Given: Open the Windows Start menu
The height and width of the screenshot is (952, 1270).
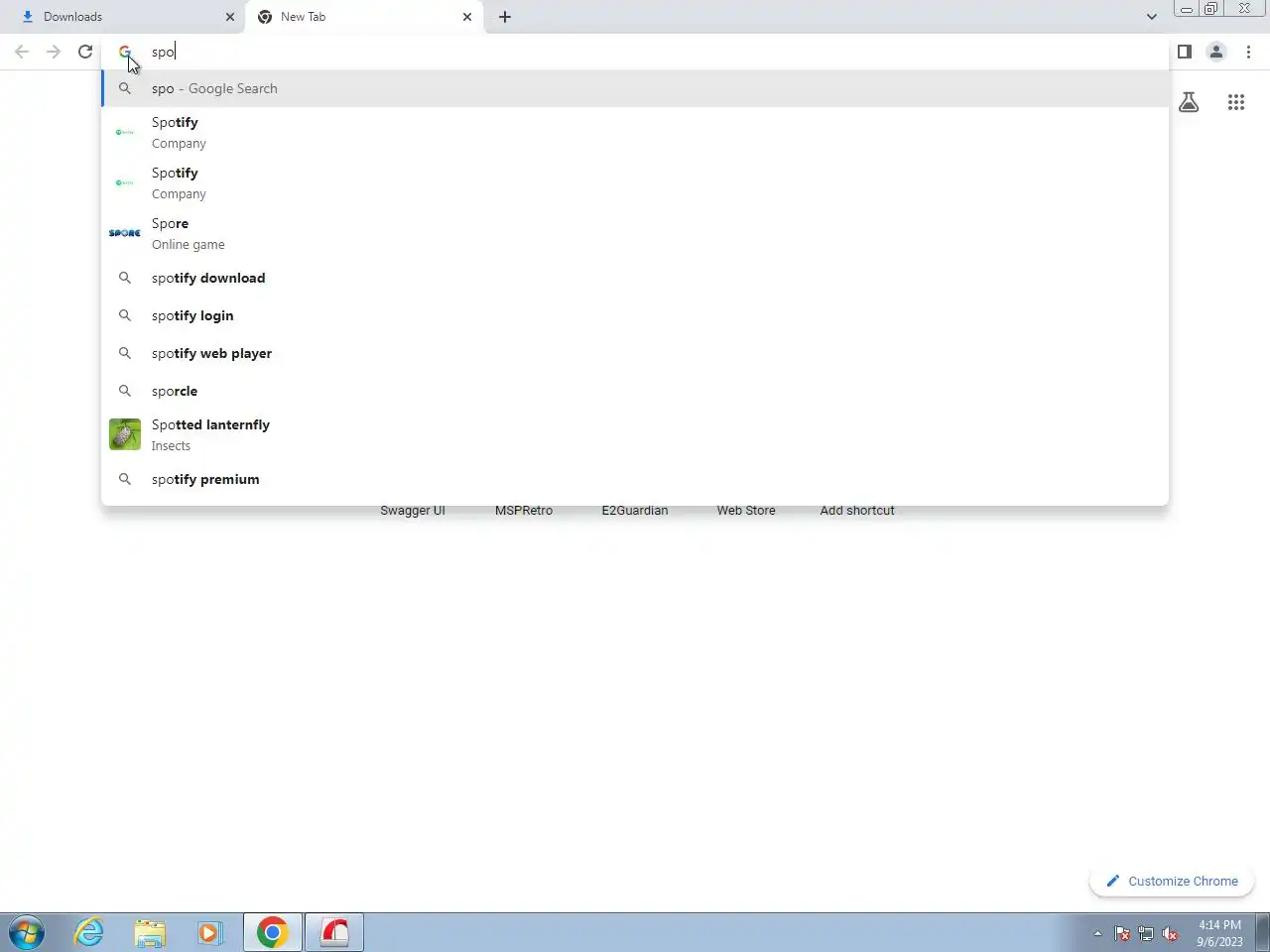Looking at the screenshot, I should [27, 933].
